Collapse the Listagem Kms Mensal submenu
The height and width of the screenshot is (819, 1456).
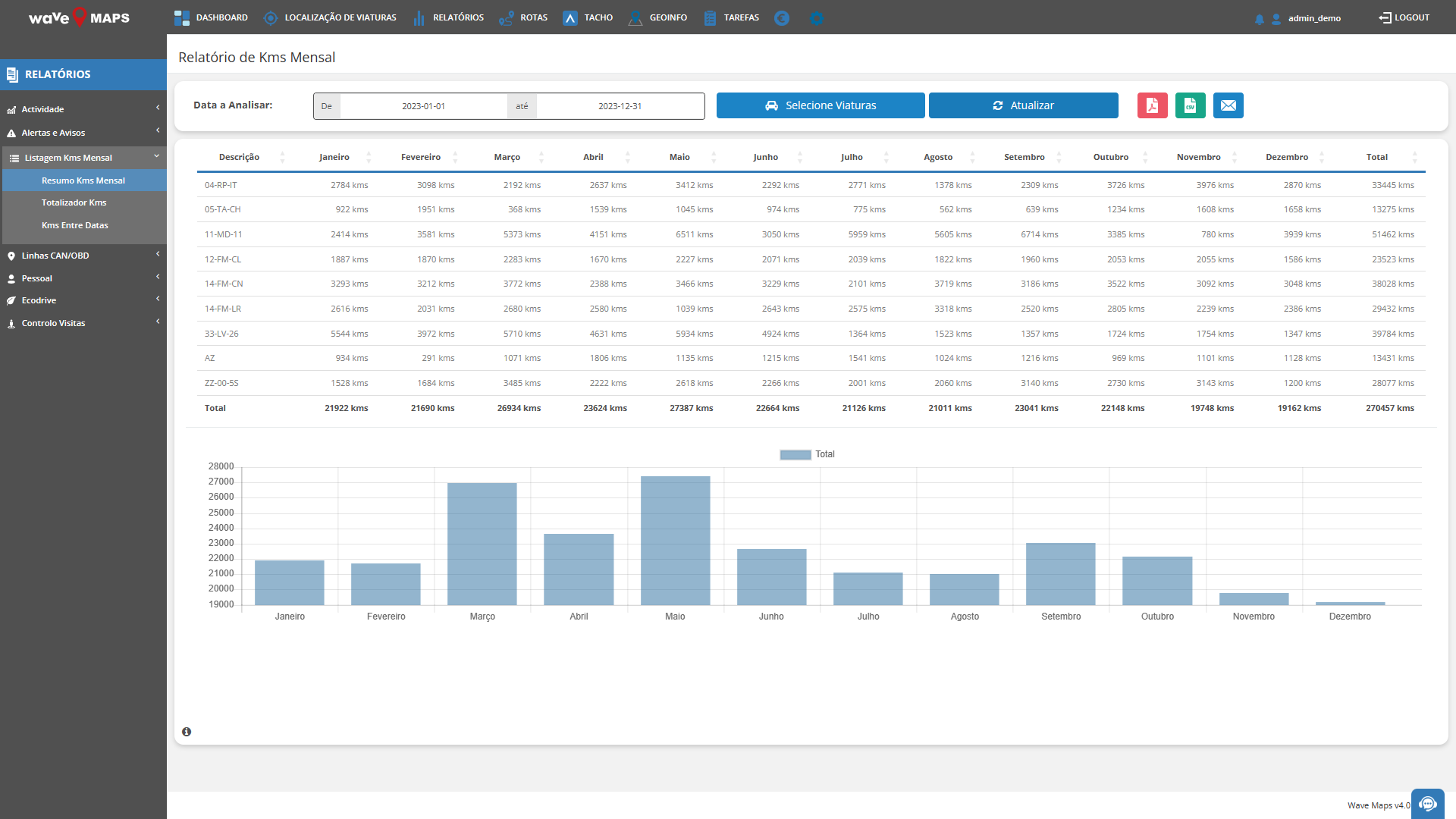[157, 156]
